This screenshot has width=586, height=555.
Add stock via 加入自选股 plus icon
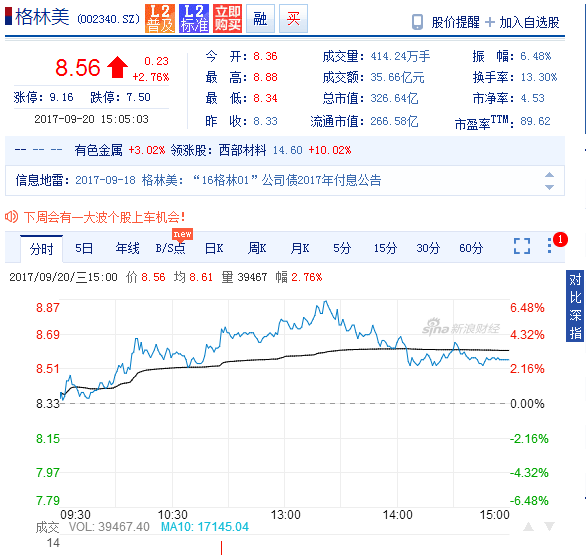[490, 22]
